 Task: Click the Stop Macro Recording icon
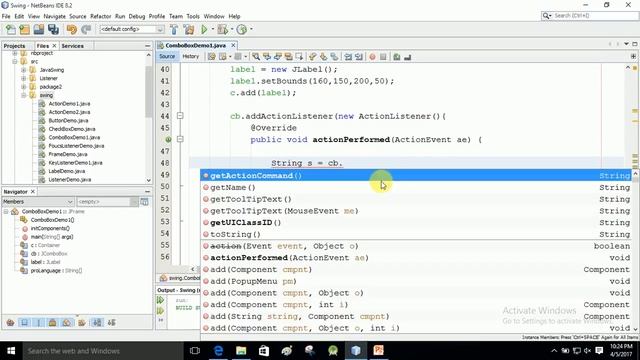pyautogui.click(x=383, y=57)
